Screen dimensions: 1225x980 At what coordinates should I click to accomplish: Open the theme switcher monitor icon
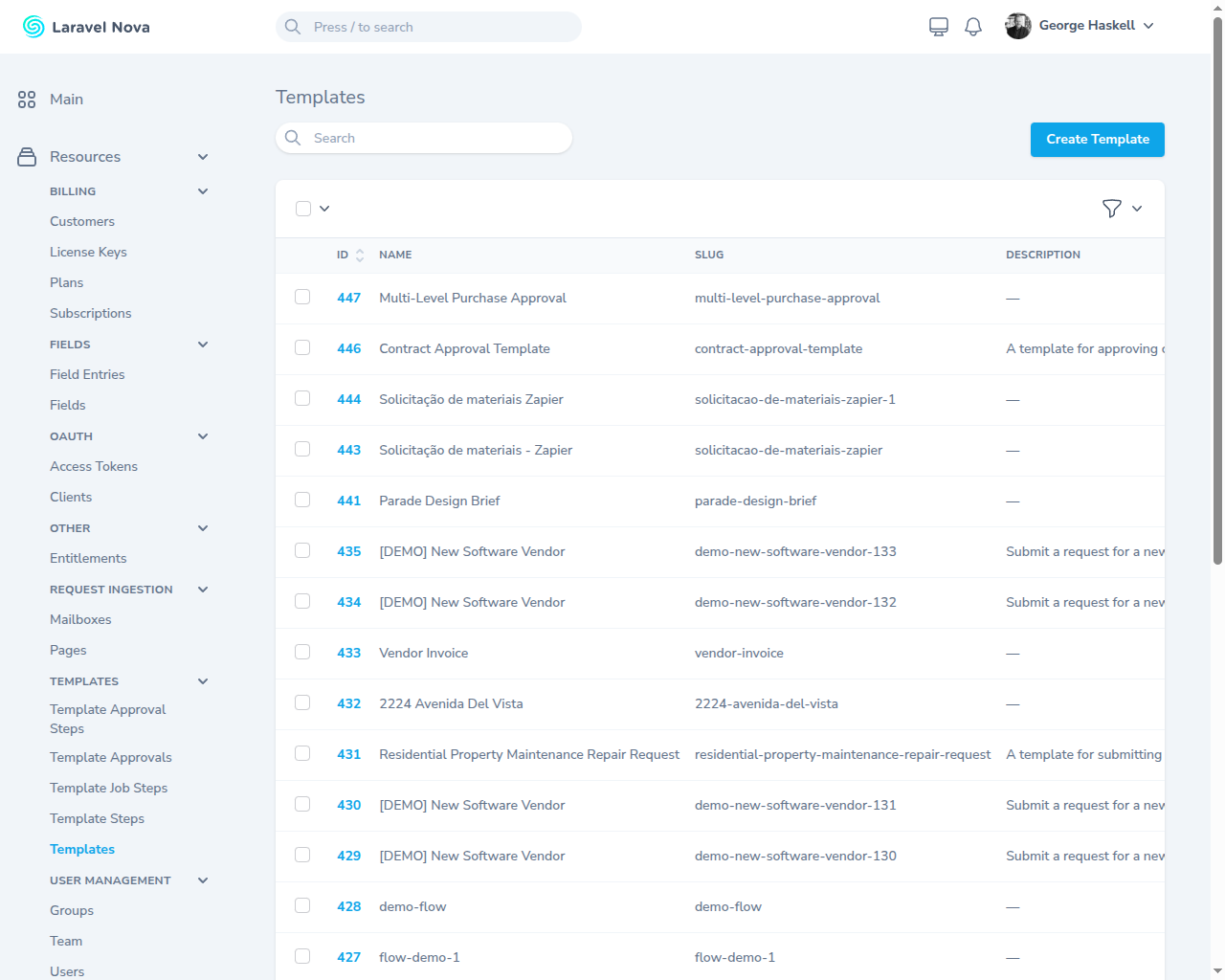tap(939, 27)
